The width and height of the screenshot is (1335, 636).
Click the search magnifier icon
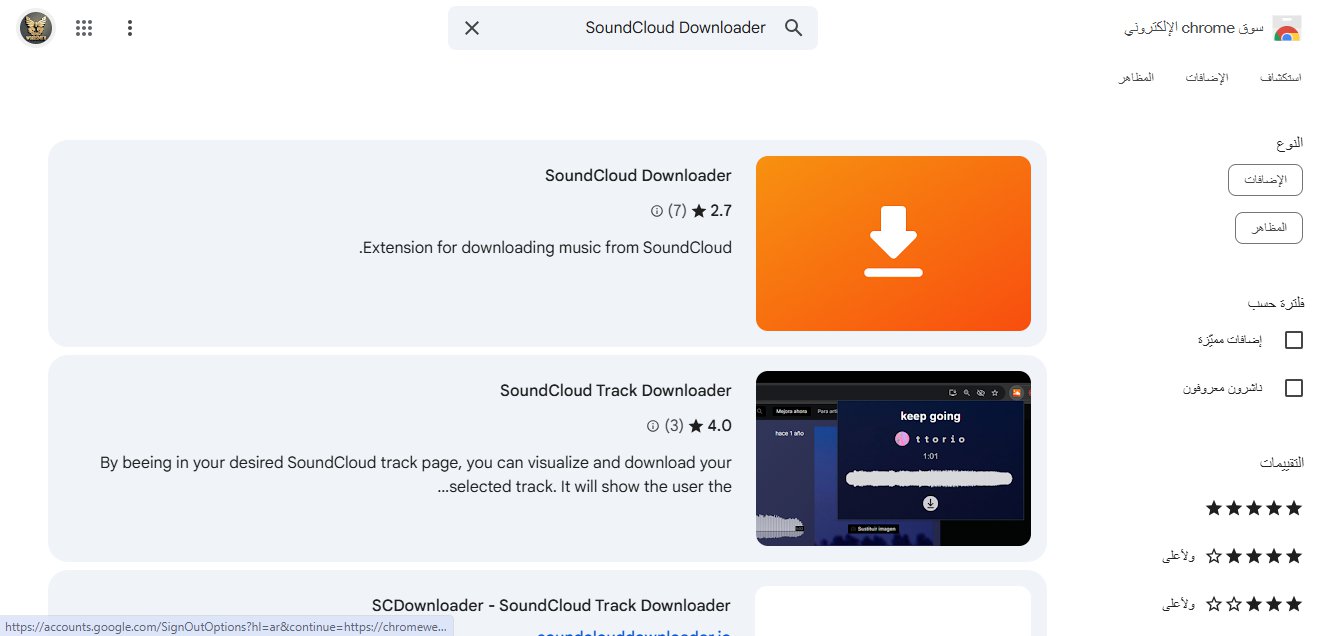click(793, 28)
